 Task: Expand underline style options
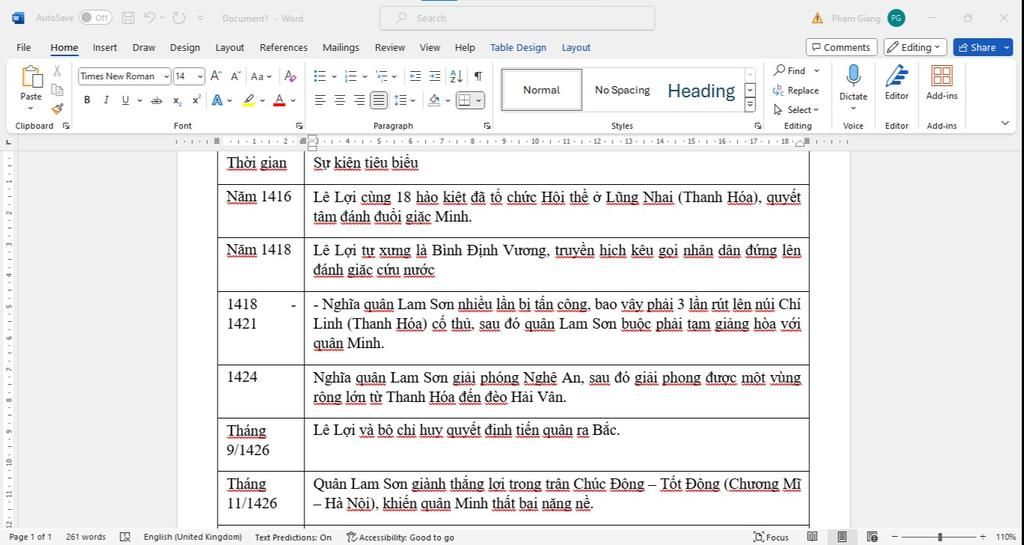(139, 101)
